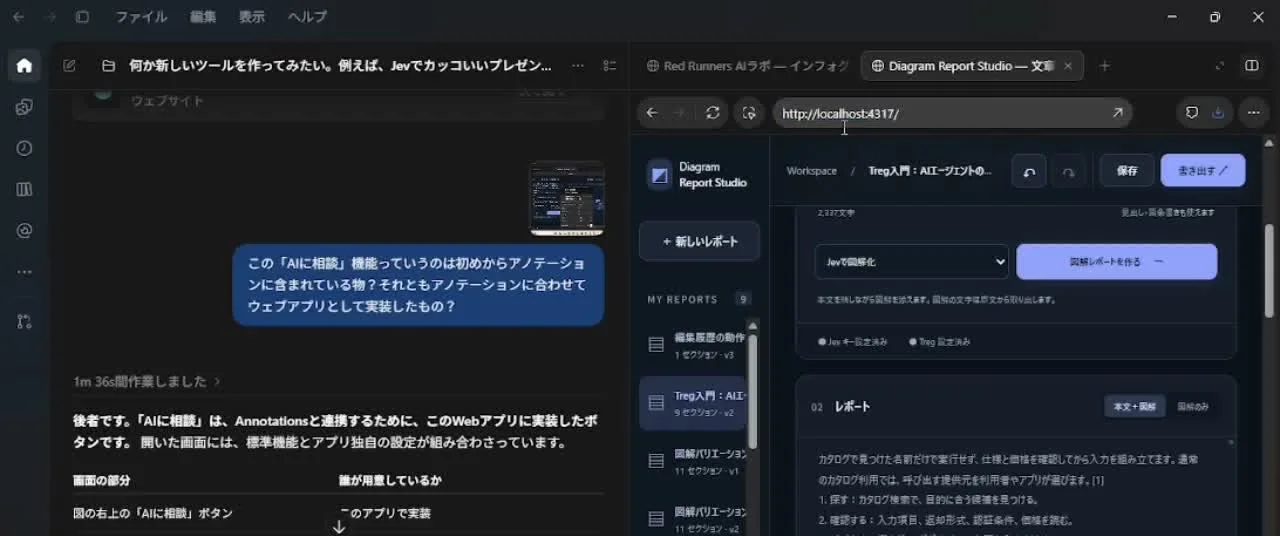Image resolution: width=1280 pixels, height=536 pixels.
Task: Click the 図解レポートを作る button
Action: click(x=1117, y=261)
